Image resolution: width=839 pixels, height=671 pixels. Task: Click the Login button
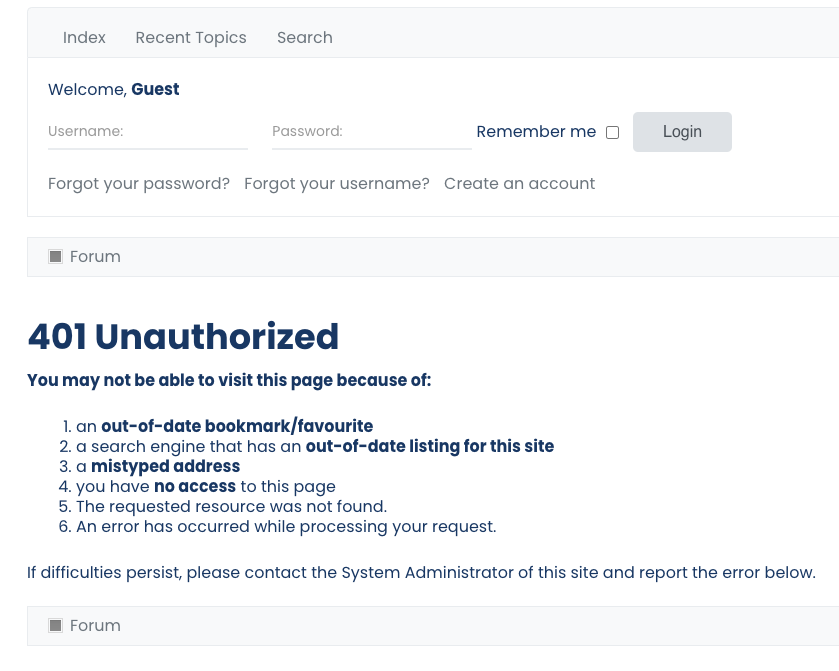click(x=682, y=132)
